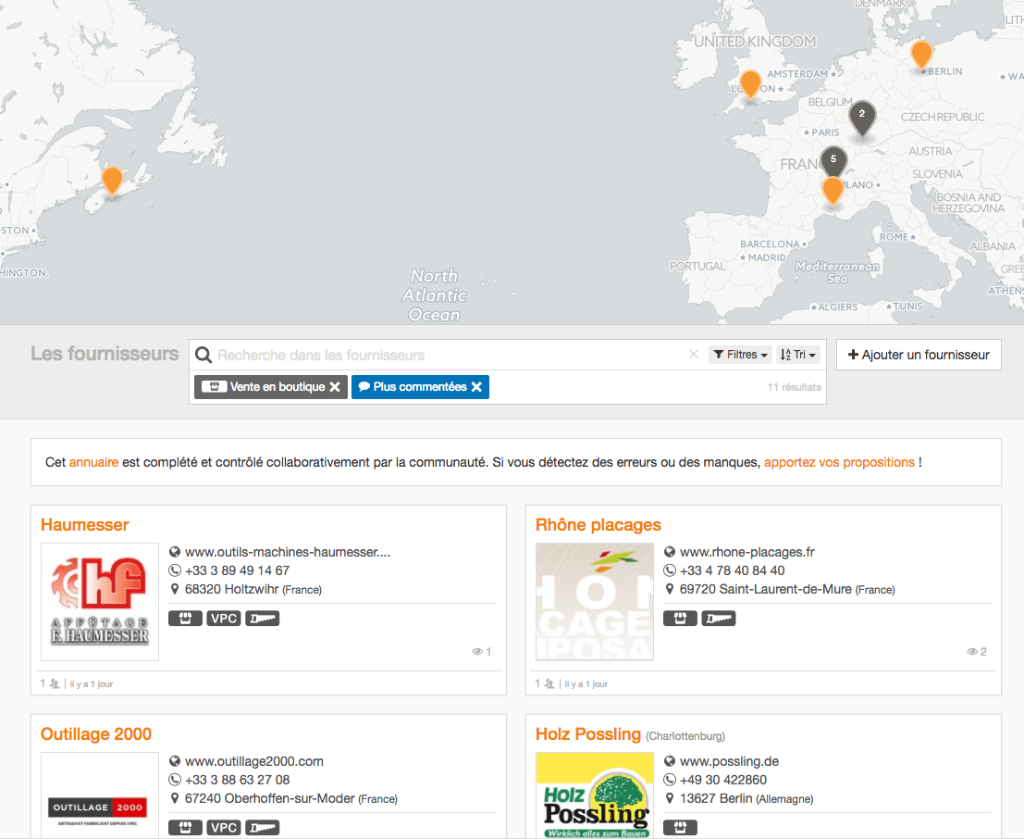The height and width of the screenshot is (839, 1024).
Task: Visit www.outillage2000.com website link
Action: pyautogui.click(x=254, y=761)
